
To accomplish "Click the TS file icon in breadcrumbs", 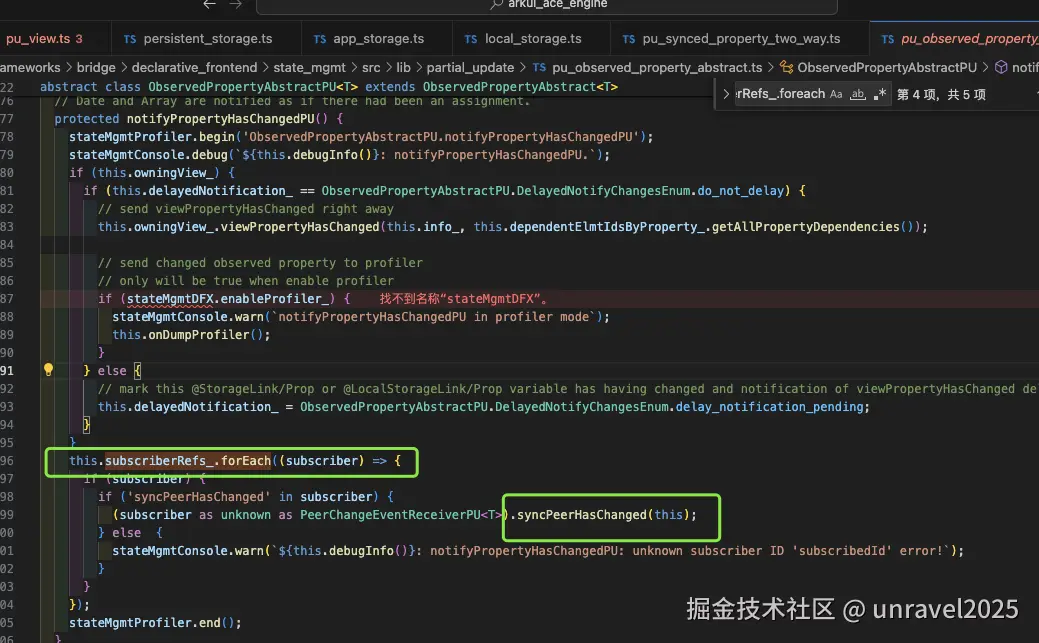I will (539, 68).
